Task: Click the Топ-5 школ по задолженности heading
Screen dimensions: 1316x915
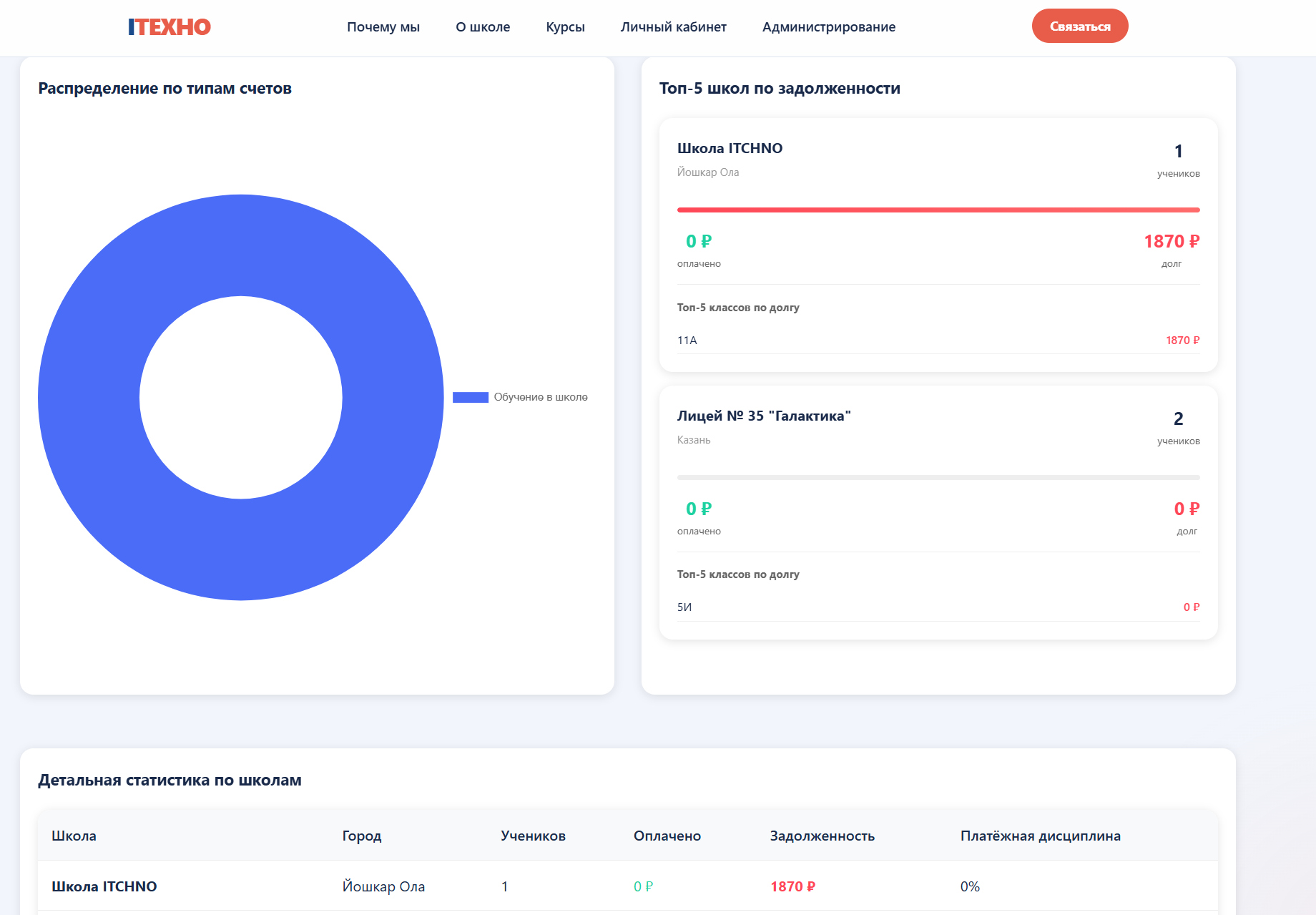Action: [780, 89]
